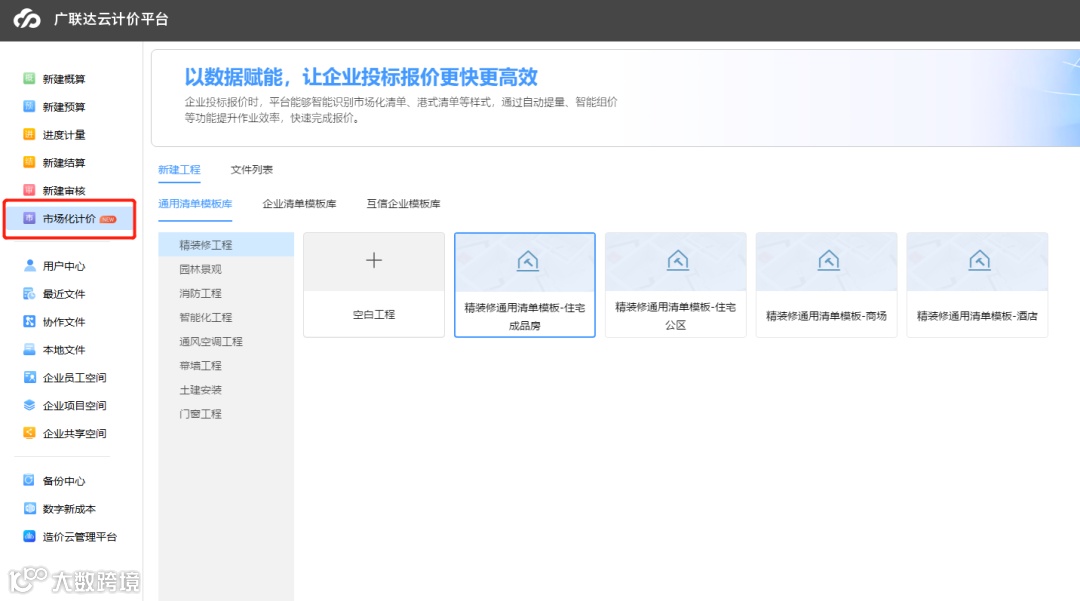The height and width of the screenshot is (601, 1080).
Task: Go to 备份中心
Action: coord(64,481)
